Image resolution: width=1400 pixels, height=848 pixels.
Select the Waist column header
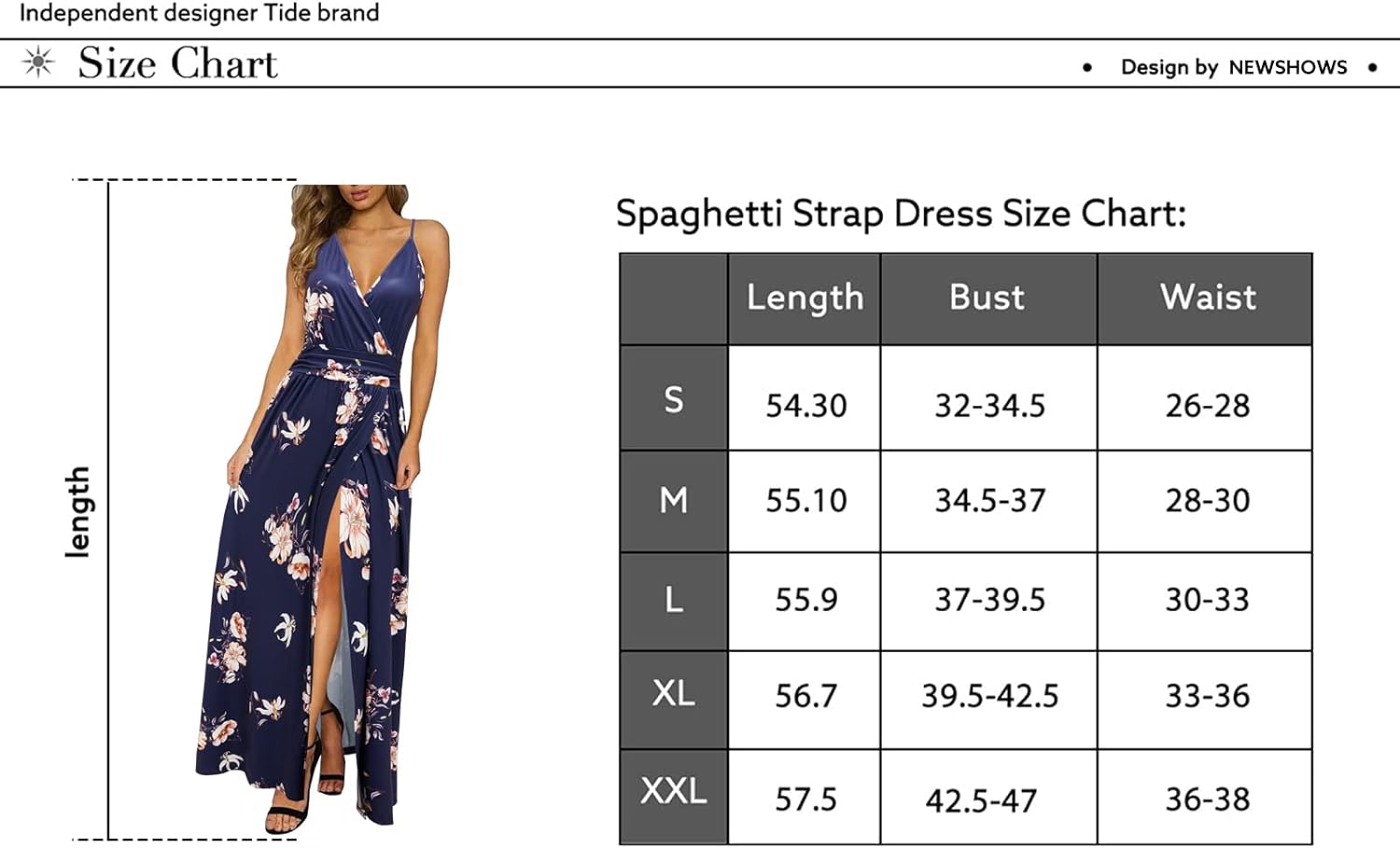coord(1208,298)
